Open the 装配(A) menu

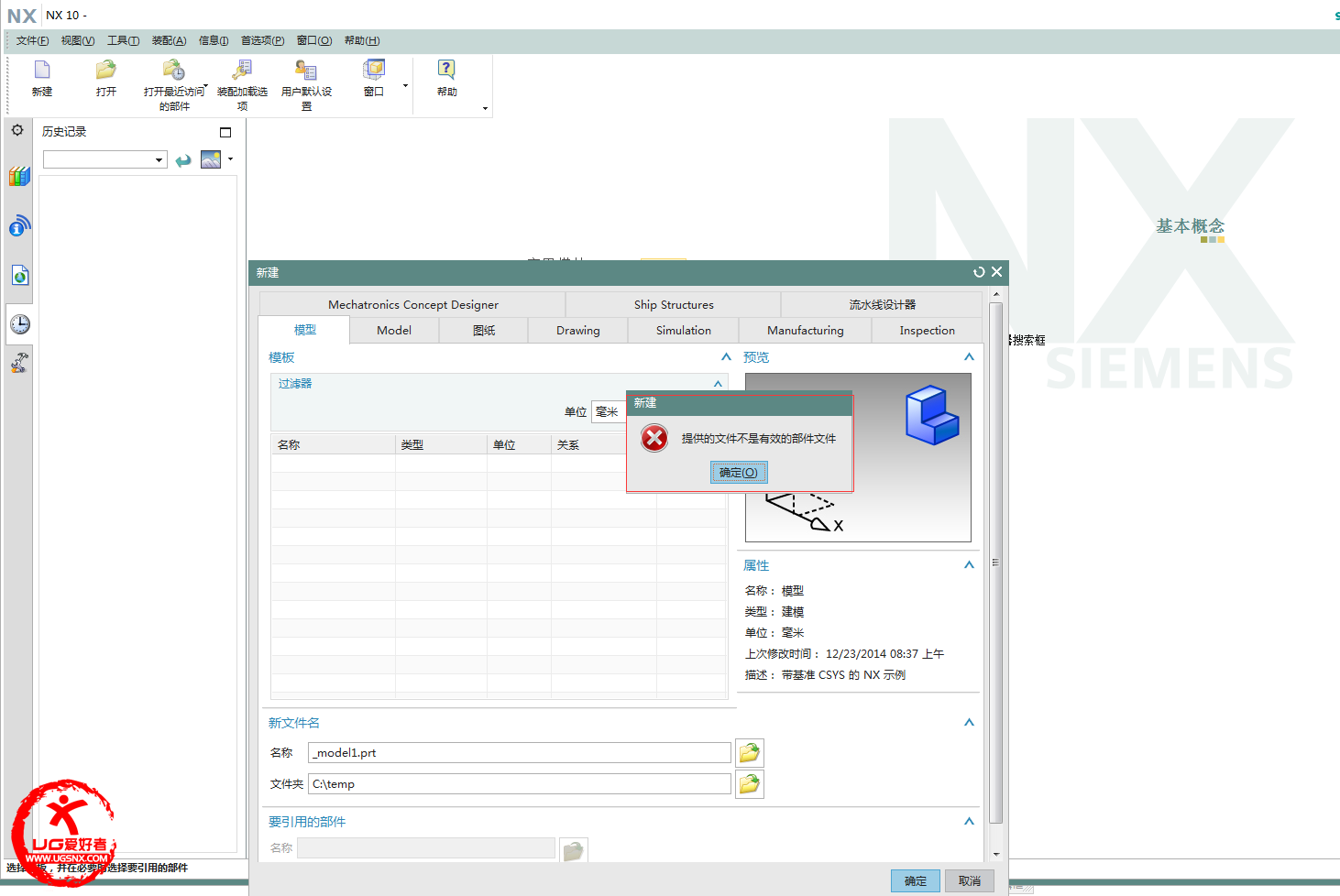click(x=169, y=40)
